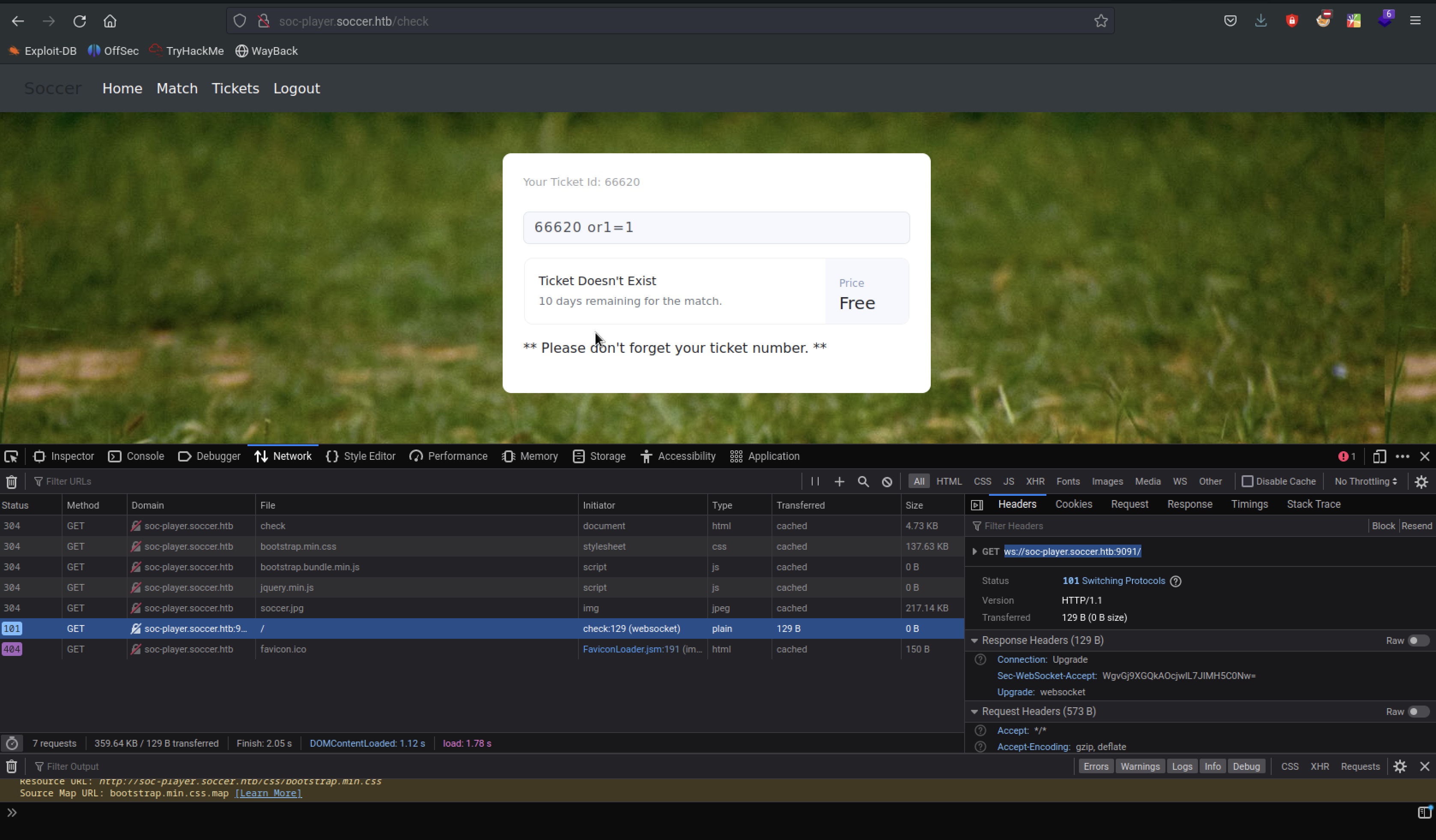
Task: Clear the network log with trash icon
Action: (x=12, y=482)
